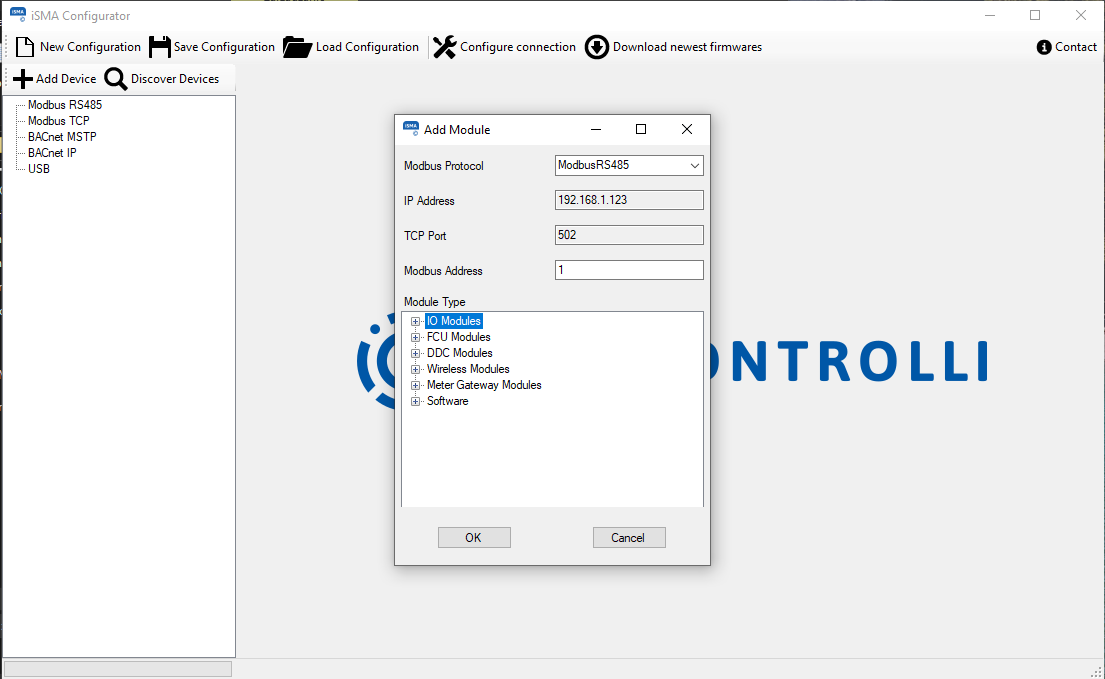The image size is (1105, 679).
Task: Click the horizontal scrollbar at the bottom
Action: [120, 667]
